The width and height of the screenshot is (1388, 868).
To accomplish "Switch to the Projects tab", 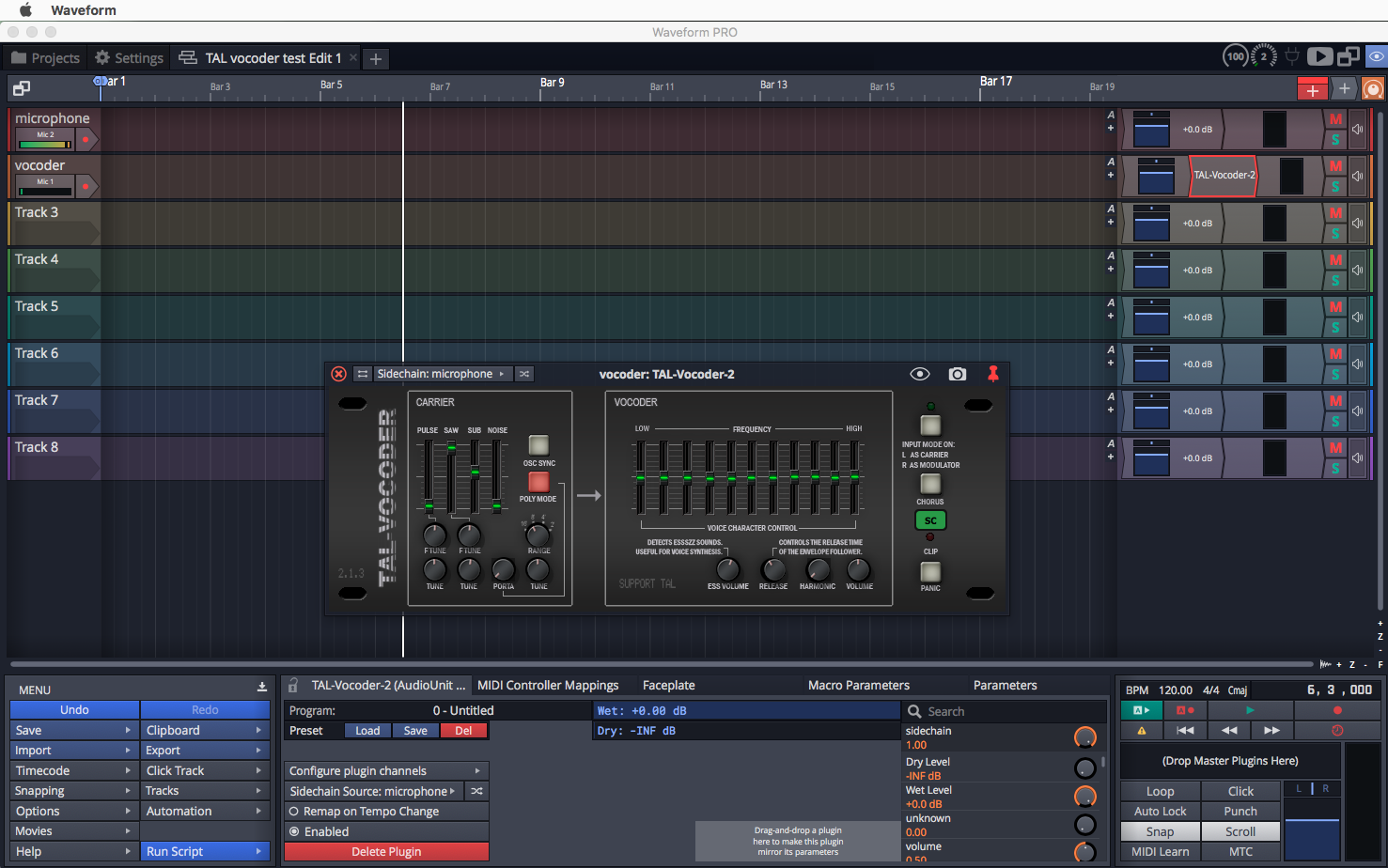I will (46, 58).
